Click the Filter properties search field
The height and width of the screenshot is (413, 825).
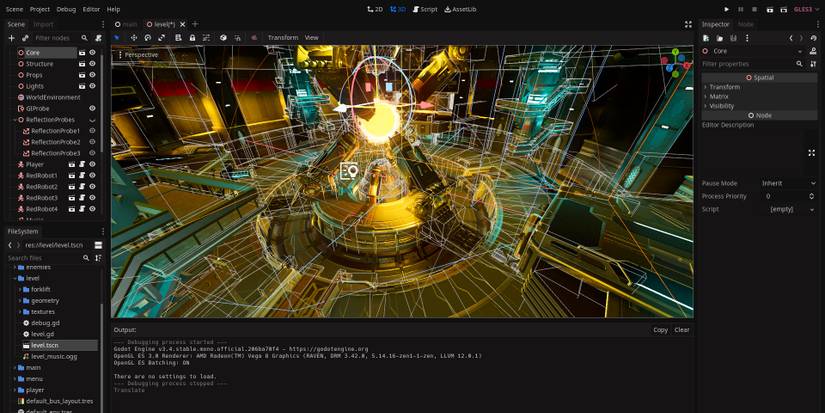pos(747,63)
